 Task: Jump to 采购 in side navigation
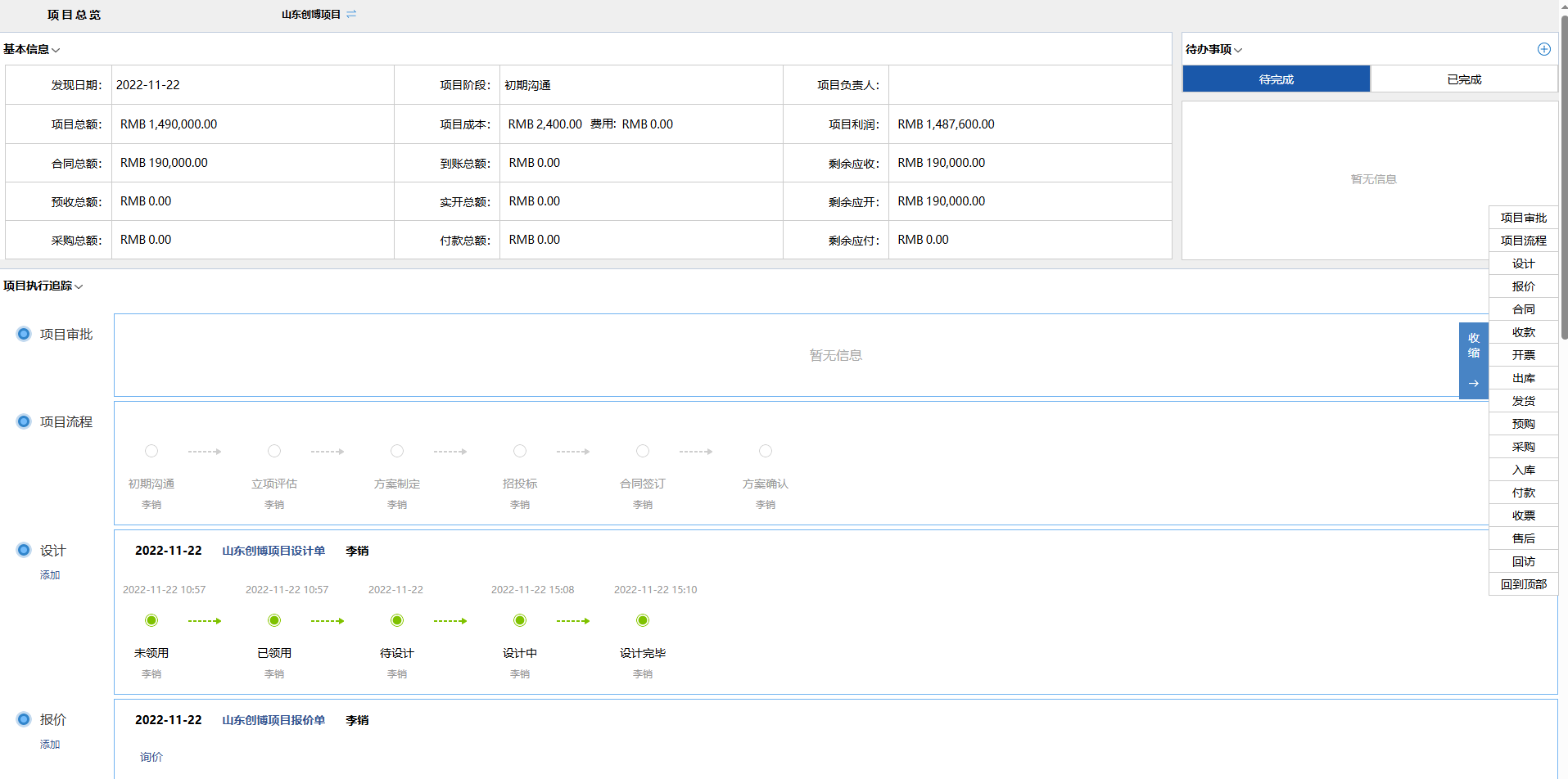point(1523,447)
